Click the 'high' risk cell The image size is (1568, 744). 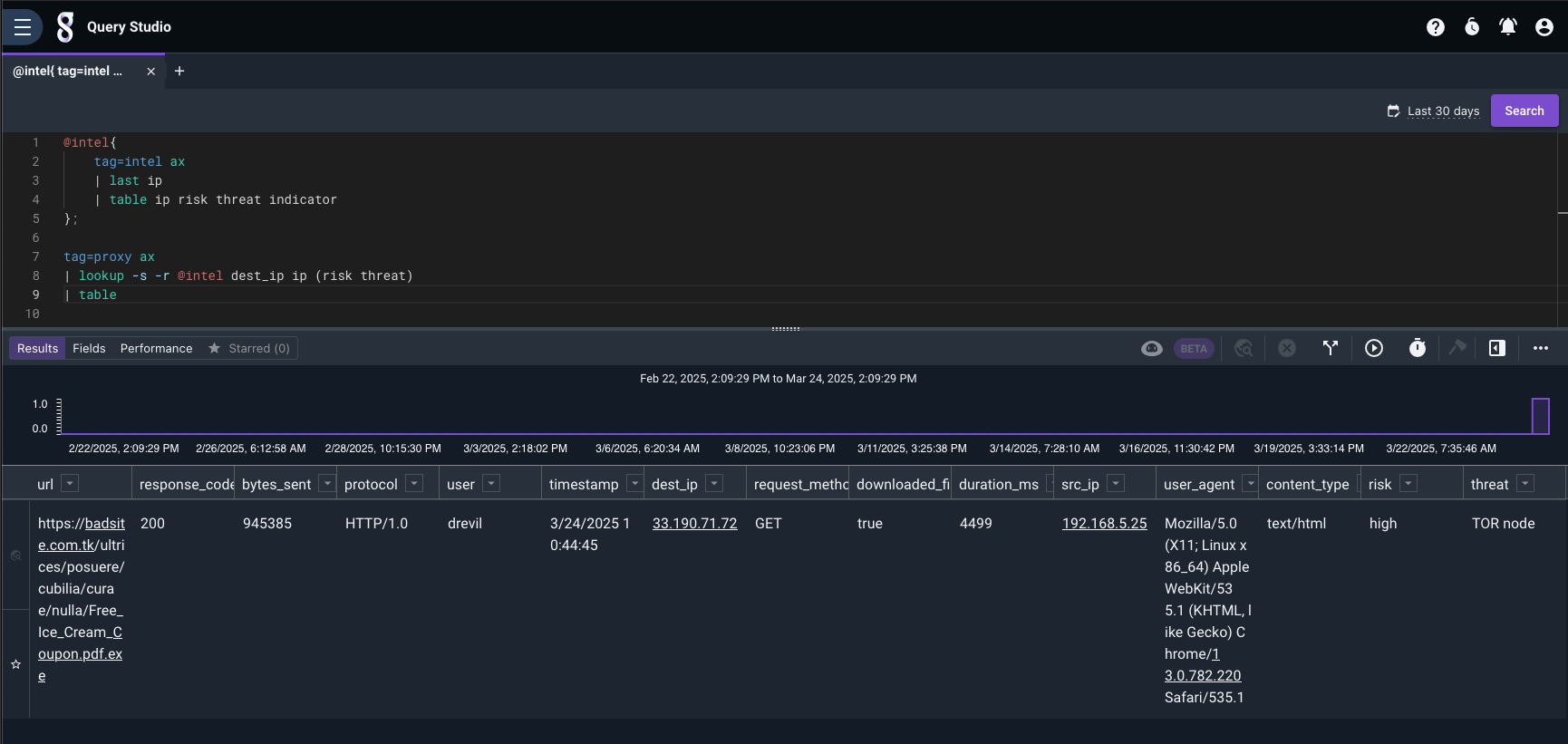coord(1383,523)
